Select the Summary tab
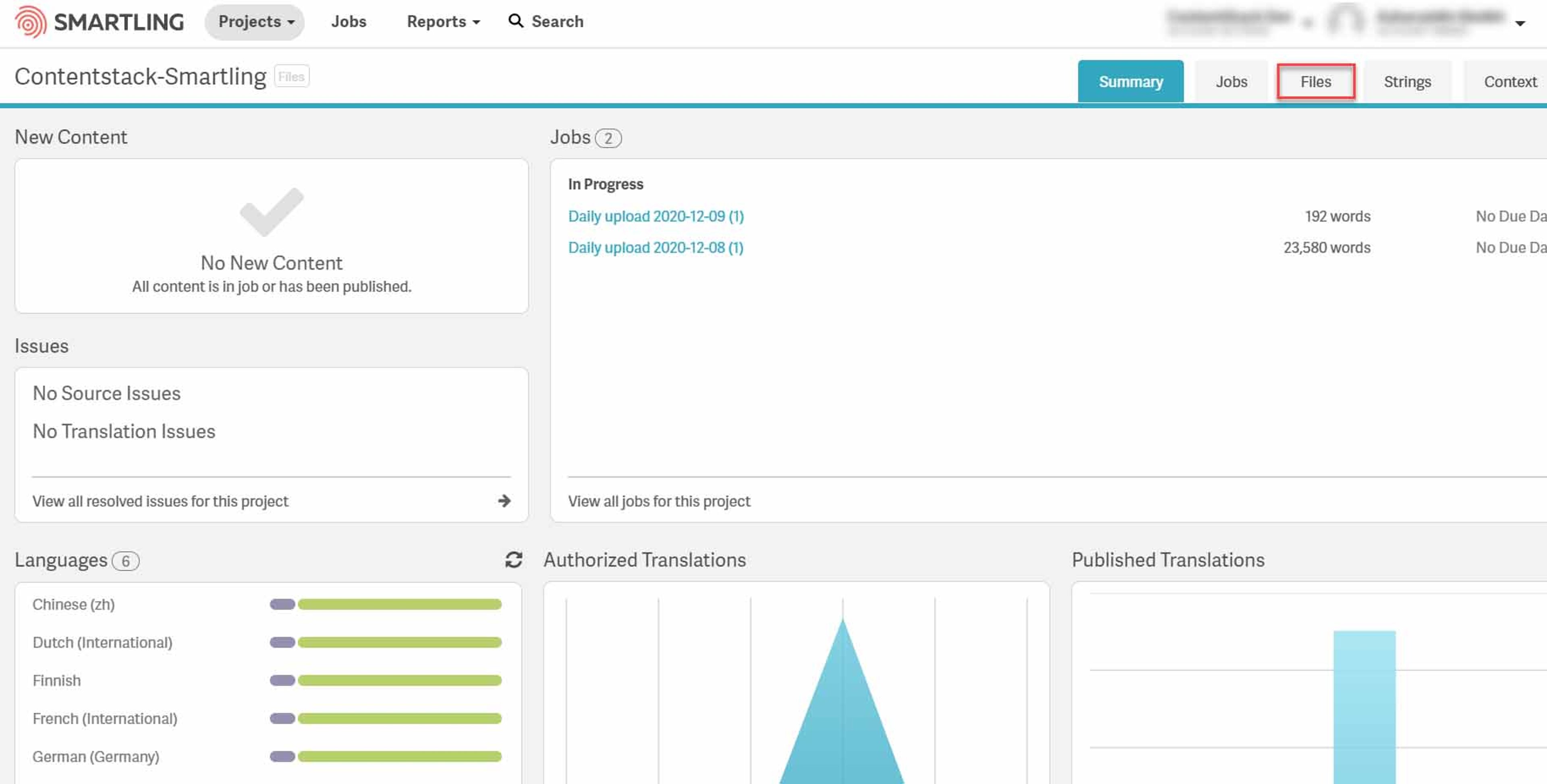 (1131, 81)
